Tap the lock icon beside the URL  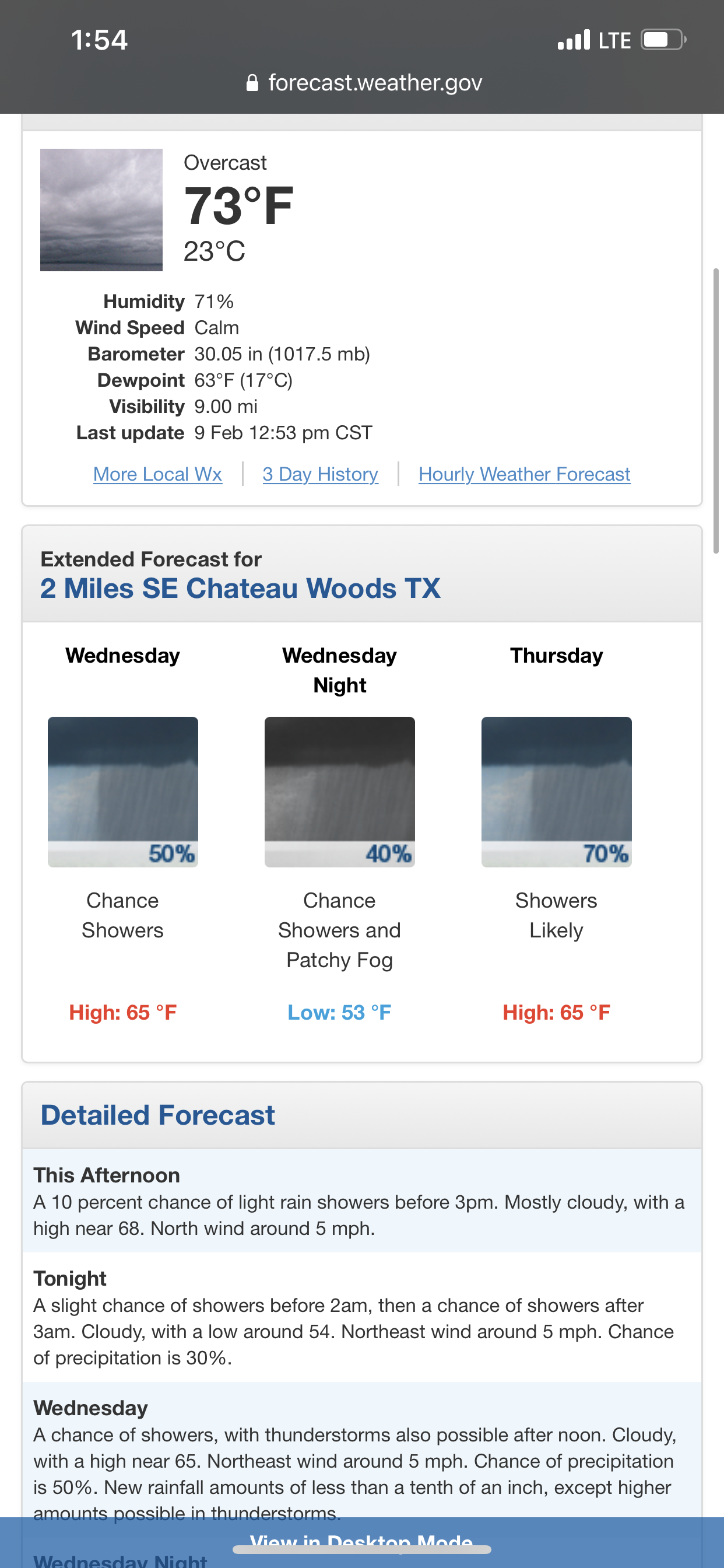pyautogui.click(x=252, y=83)
